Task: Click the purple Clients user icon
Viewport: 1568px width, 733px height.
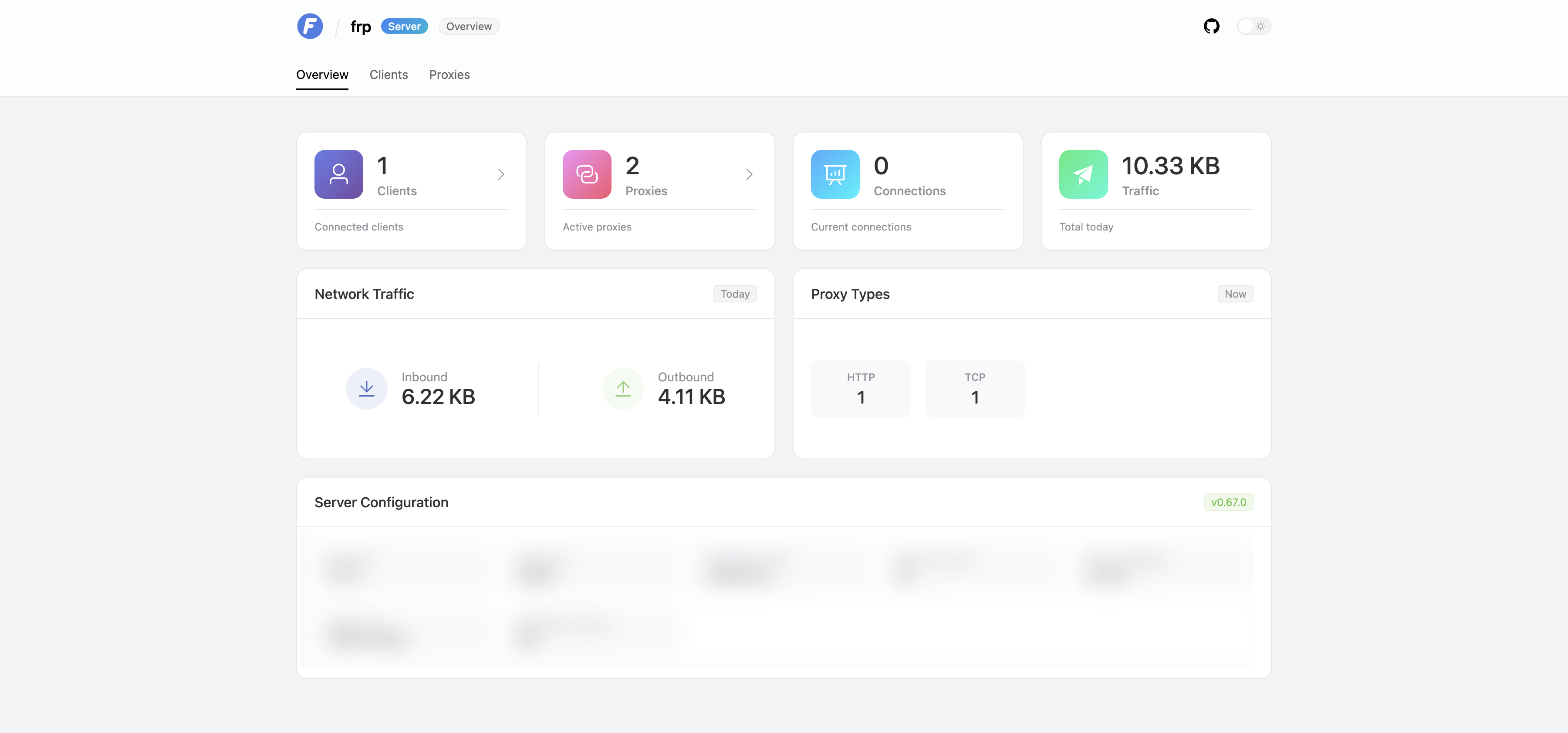Action: pos(338,174)
